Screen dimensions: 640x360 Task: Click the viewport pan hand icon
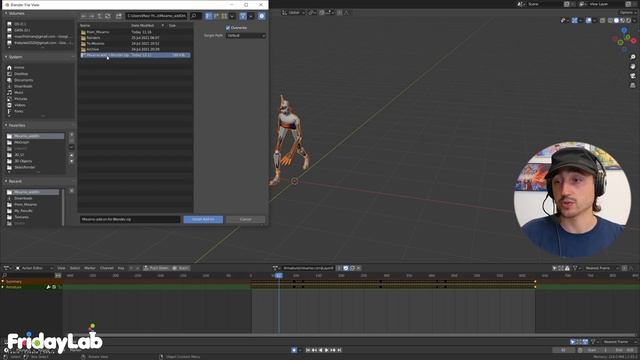633,67
